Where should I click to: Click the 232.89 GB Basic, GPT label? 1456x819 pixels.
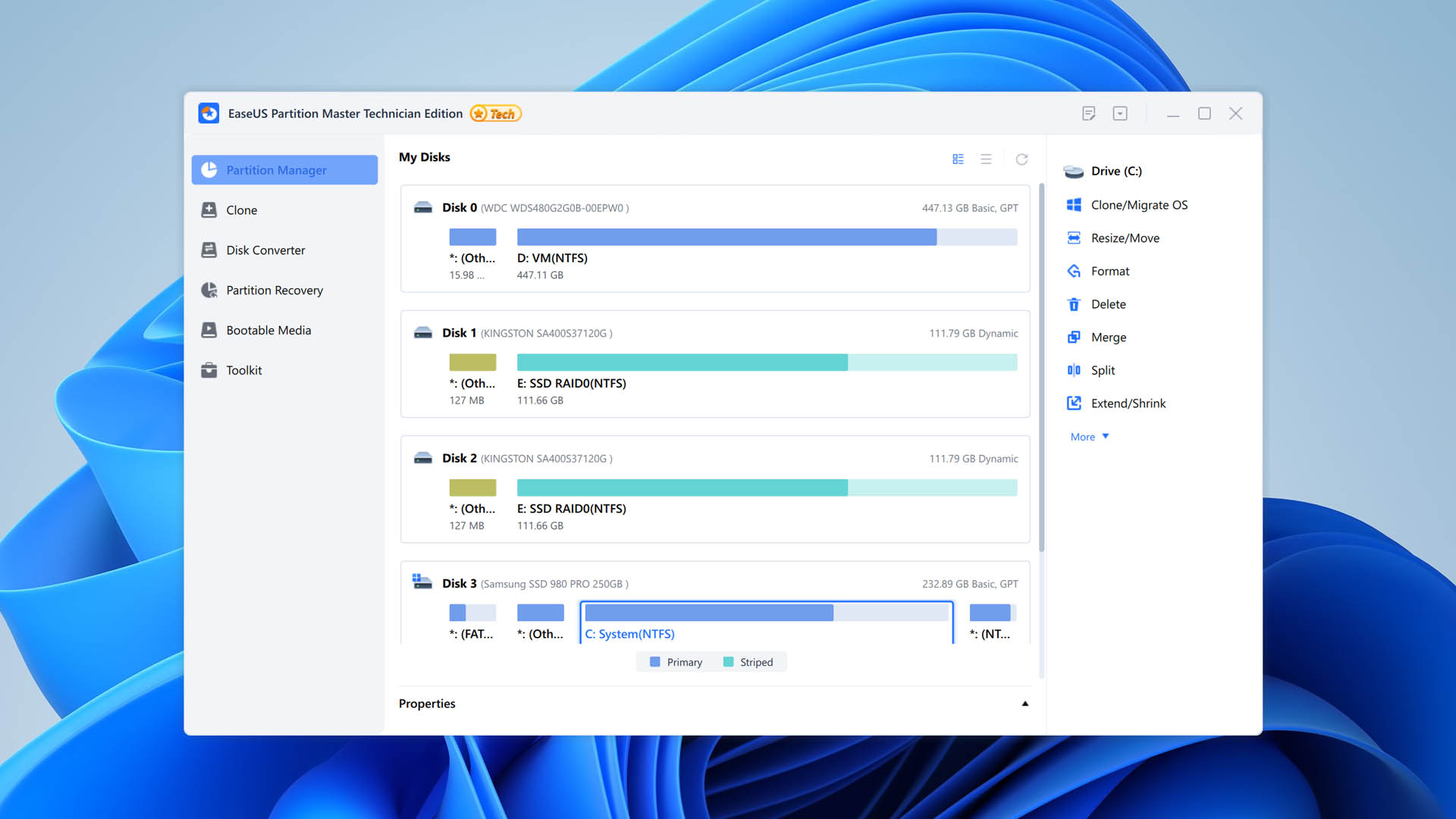coord(970,584)
